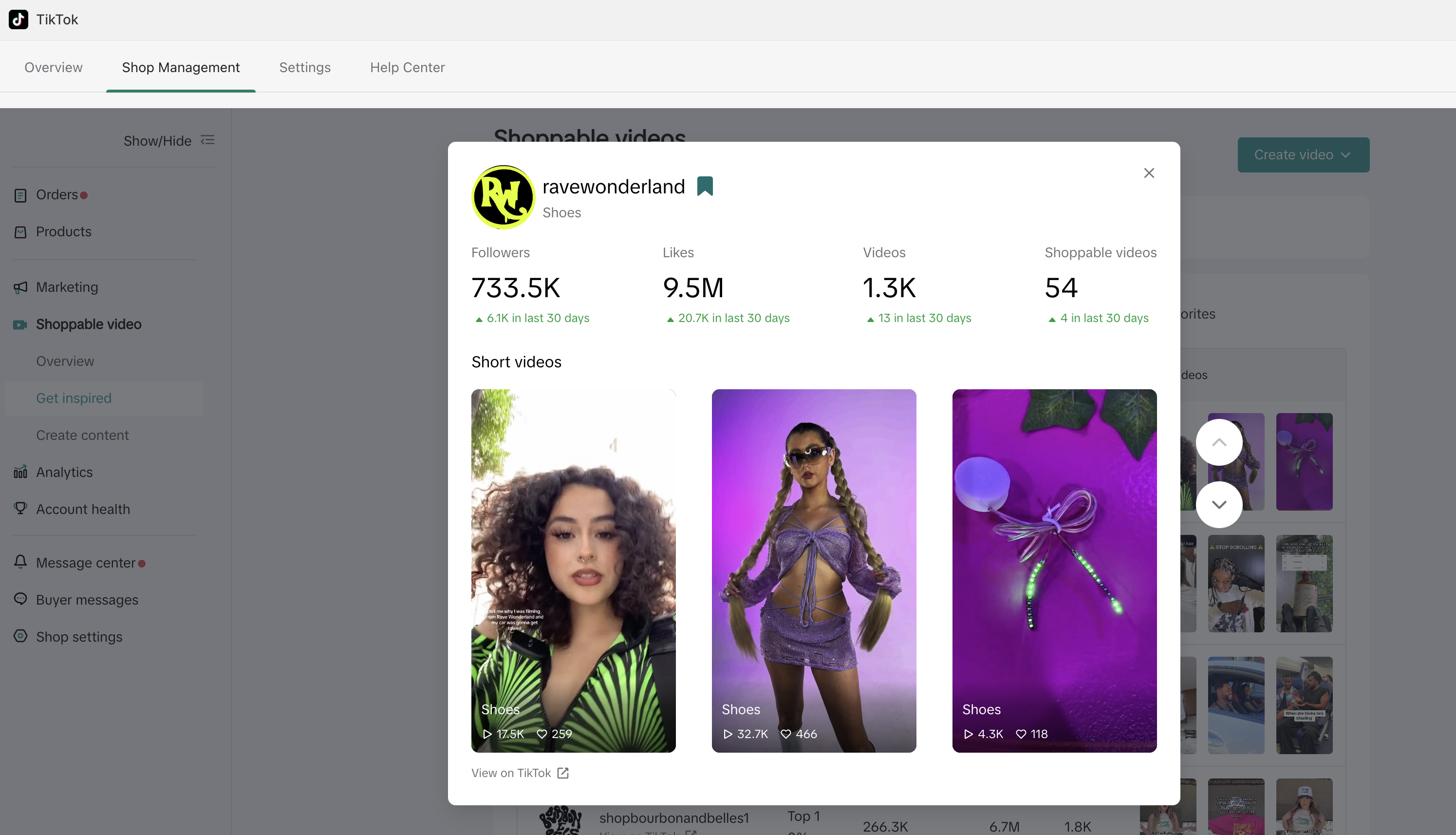Open Products in the sidebar
This screenshot has width=1456, height=835.
coord(63,232)
